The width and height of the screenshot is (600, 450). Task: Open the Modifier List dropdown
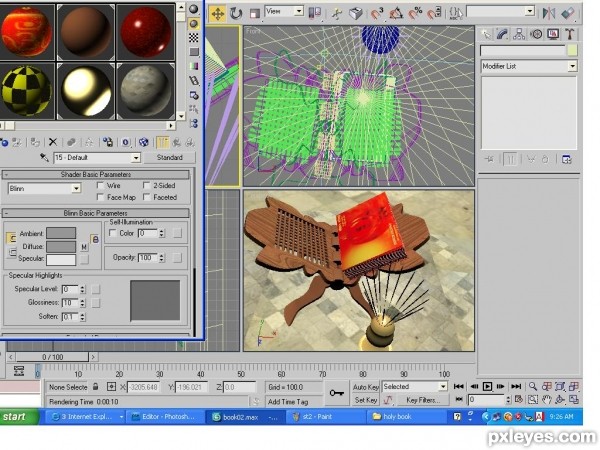coord(572,66)
